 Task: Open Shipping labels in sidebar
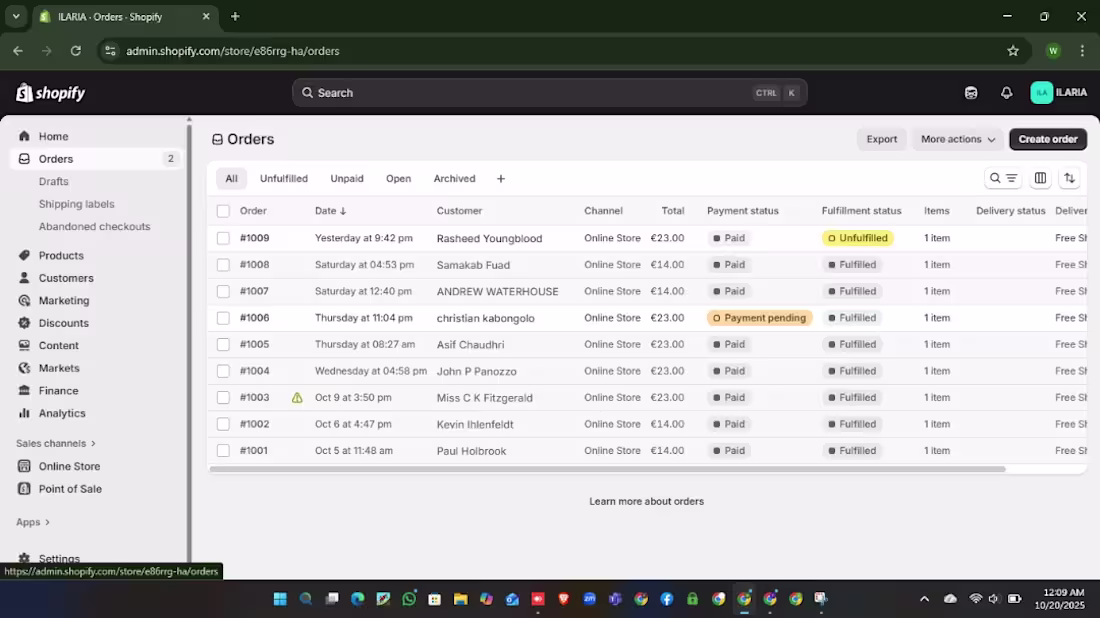(x=76, y=203)
